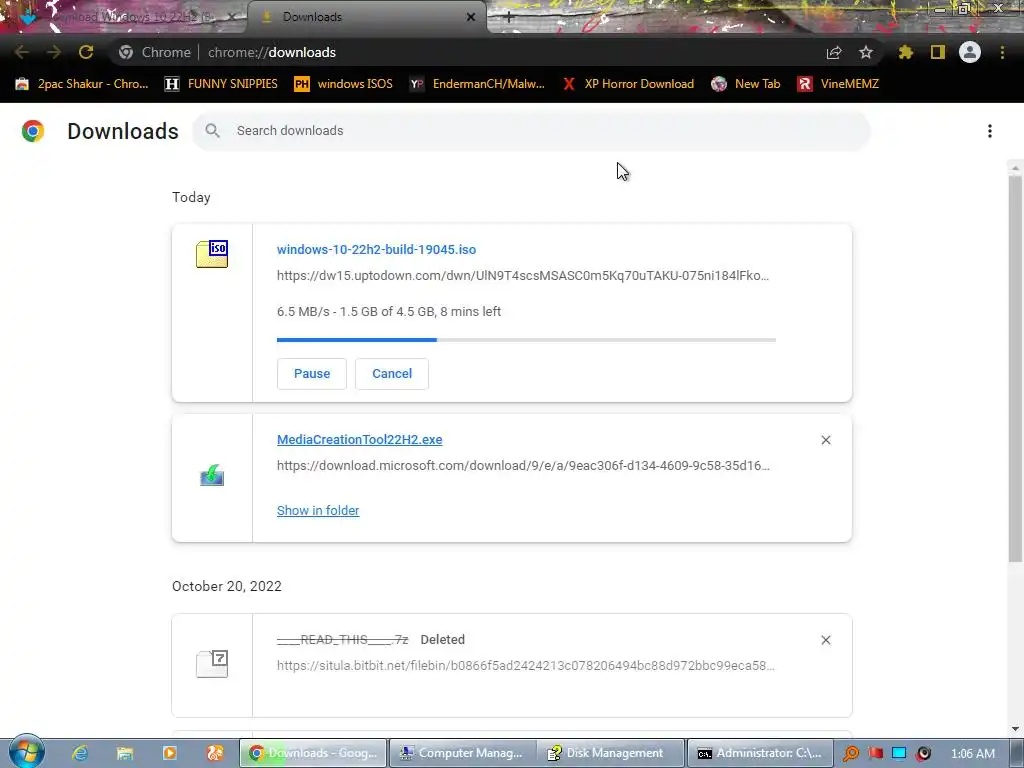Image resolution: width=1024 pixels, height=768 pixels.
Task: Open windows ISOS bookmark
Action: pyautogui.click(x=344, y=84)
